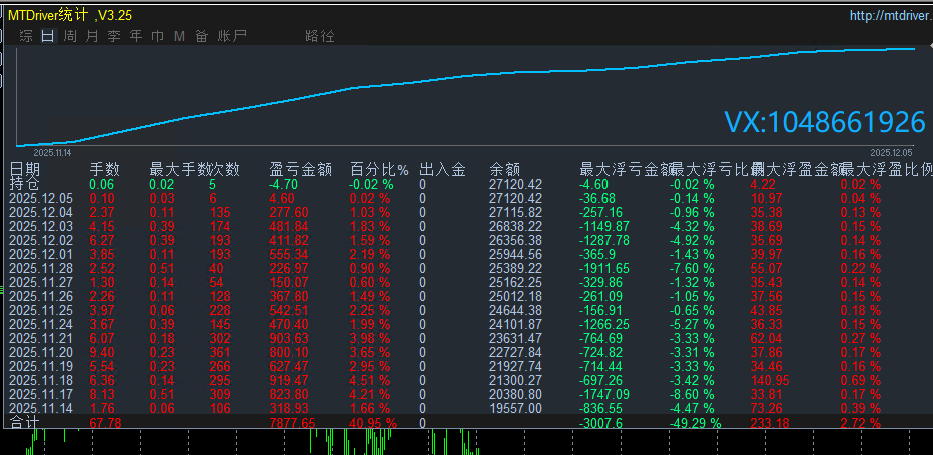Click the 盈亏金额 column header
The height and width of the screenshot is (455, 933).
[301, 169]
